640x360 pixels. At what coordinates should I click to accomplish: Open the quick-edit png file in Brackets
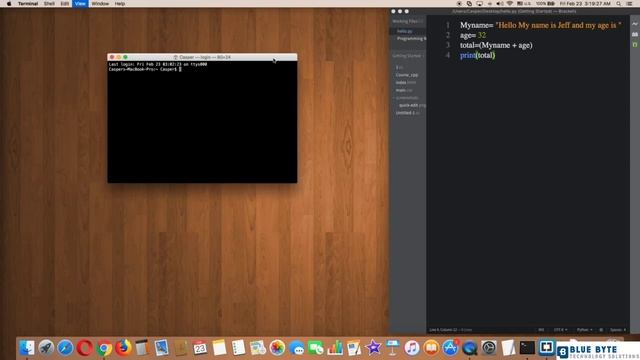coord(411,105)
